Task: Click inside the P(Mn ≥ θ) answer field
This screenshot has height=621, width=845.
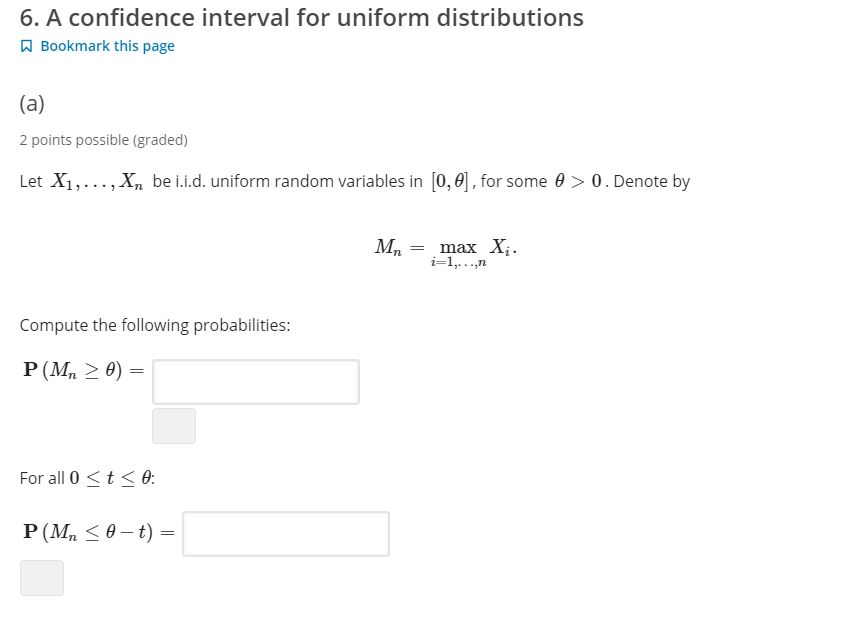Action: [255, 381]
